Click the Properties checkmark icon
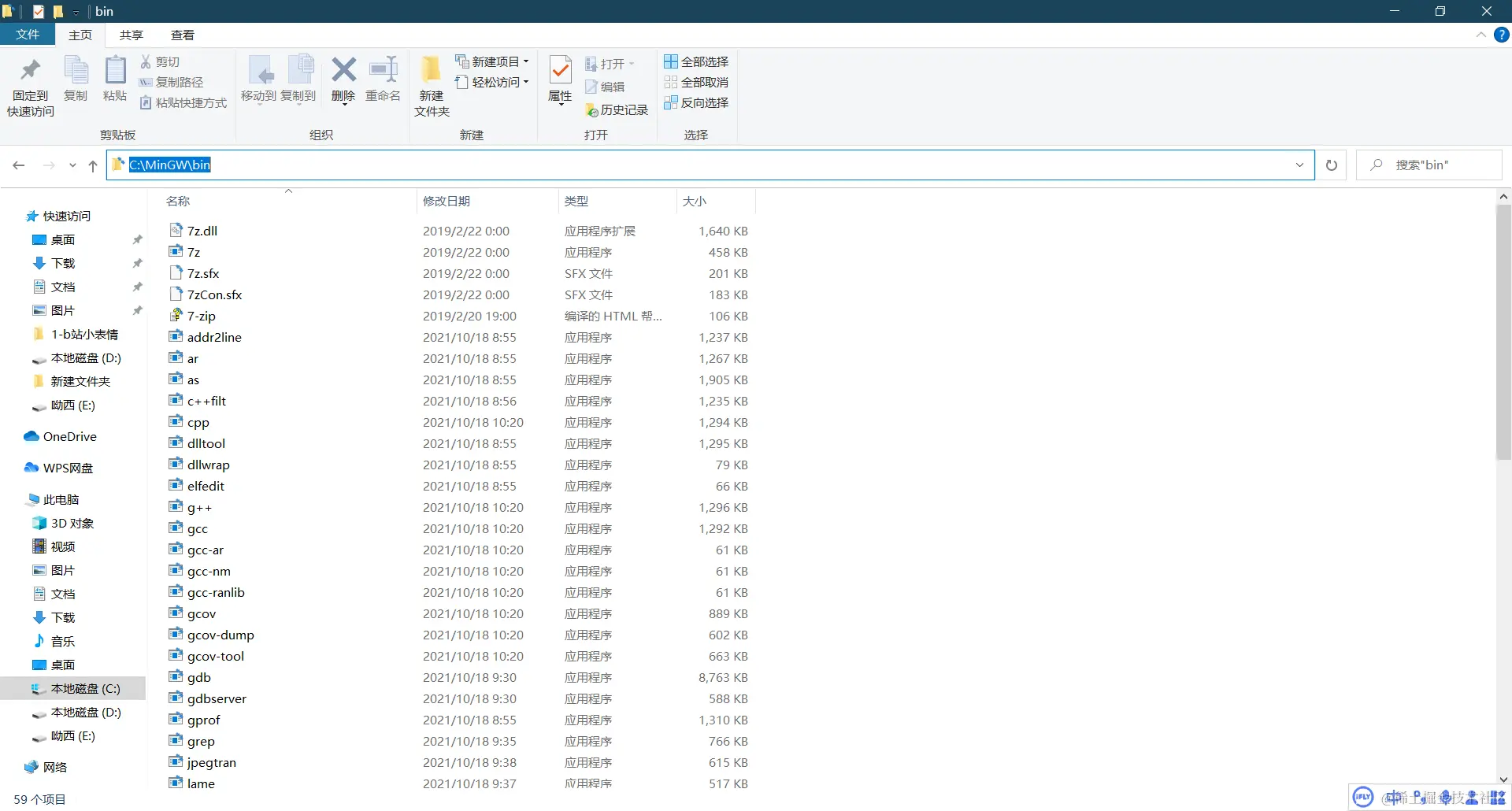Viewport: 1512px width, 811px height. 560,70
